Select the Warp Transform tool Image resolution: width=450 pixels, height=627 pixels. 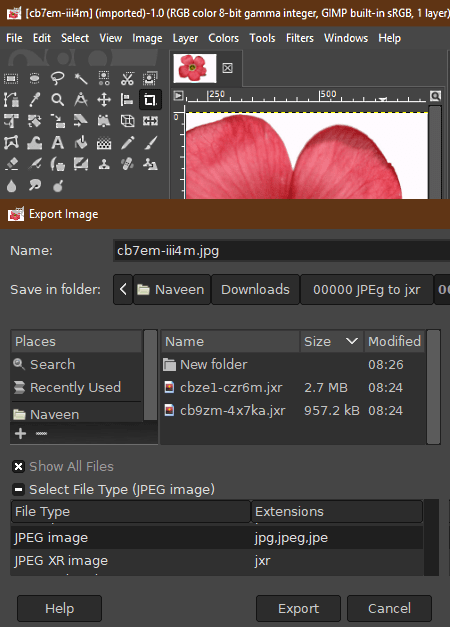tap(34, 143)
